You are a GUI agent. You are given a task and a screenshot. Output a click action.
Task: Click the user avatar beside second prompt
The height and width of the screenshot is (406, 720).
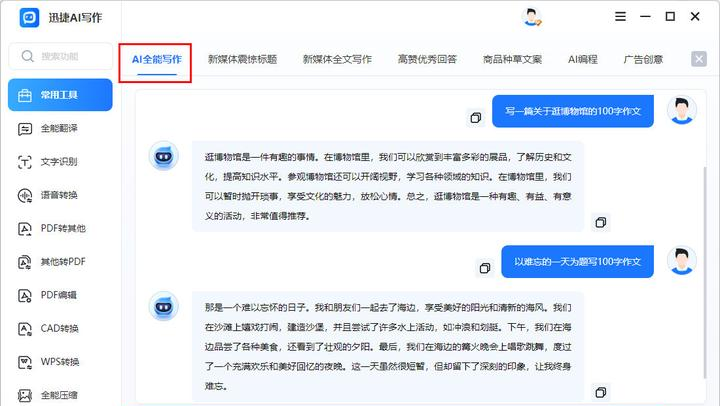point(681,260)
